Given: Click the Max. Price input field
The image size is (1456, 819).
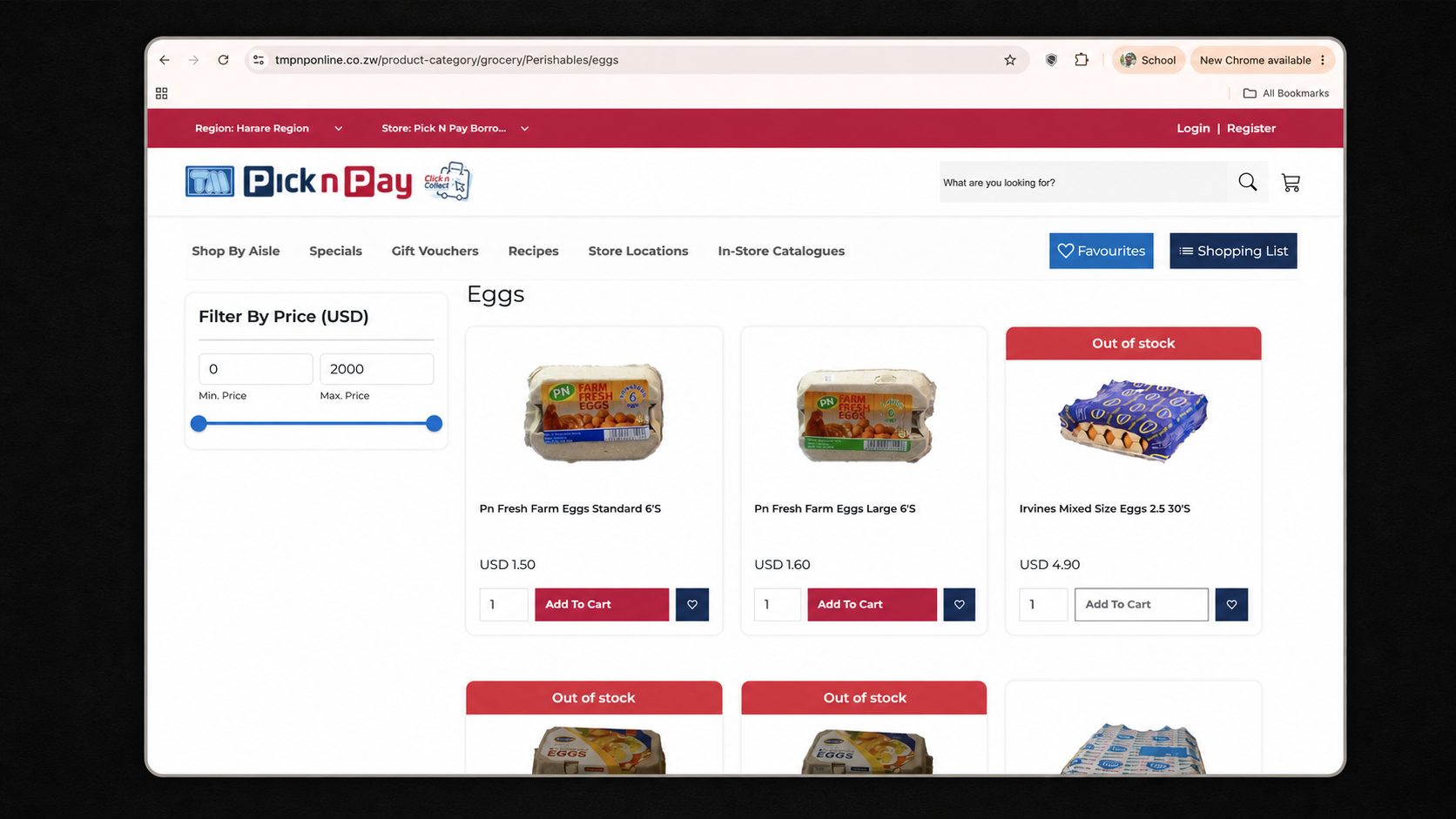Looking at the screenshot, I should pyautogui.click(x=376, y=369).
